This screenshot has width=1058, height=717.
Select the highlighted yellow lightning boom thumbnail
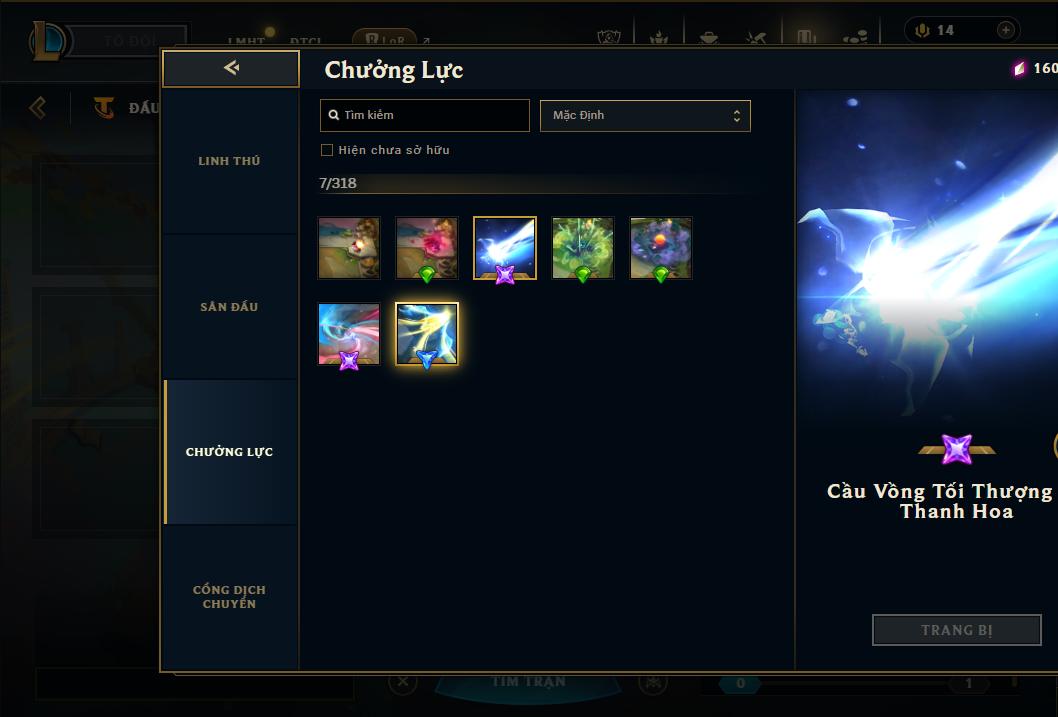pyautogui.click(x=426, y=334)
